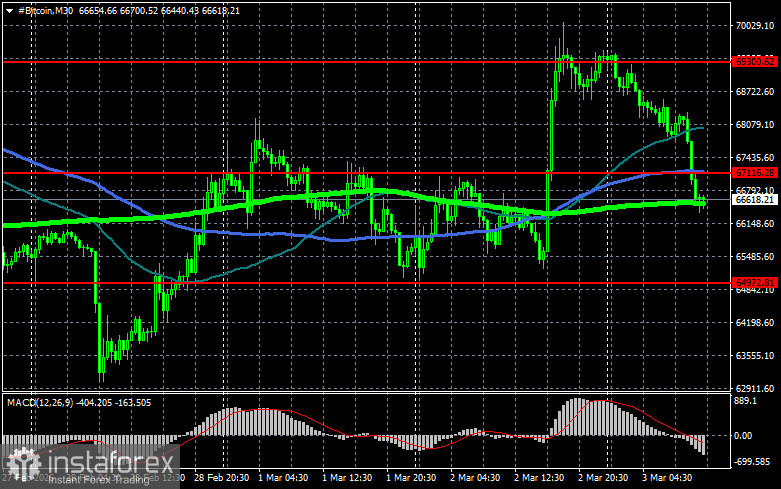Click time axis label 2 Mar 04:30
This screenshot has height=489, width=781.
(x=475, y=478)
